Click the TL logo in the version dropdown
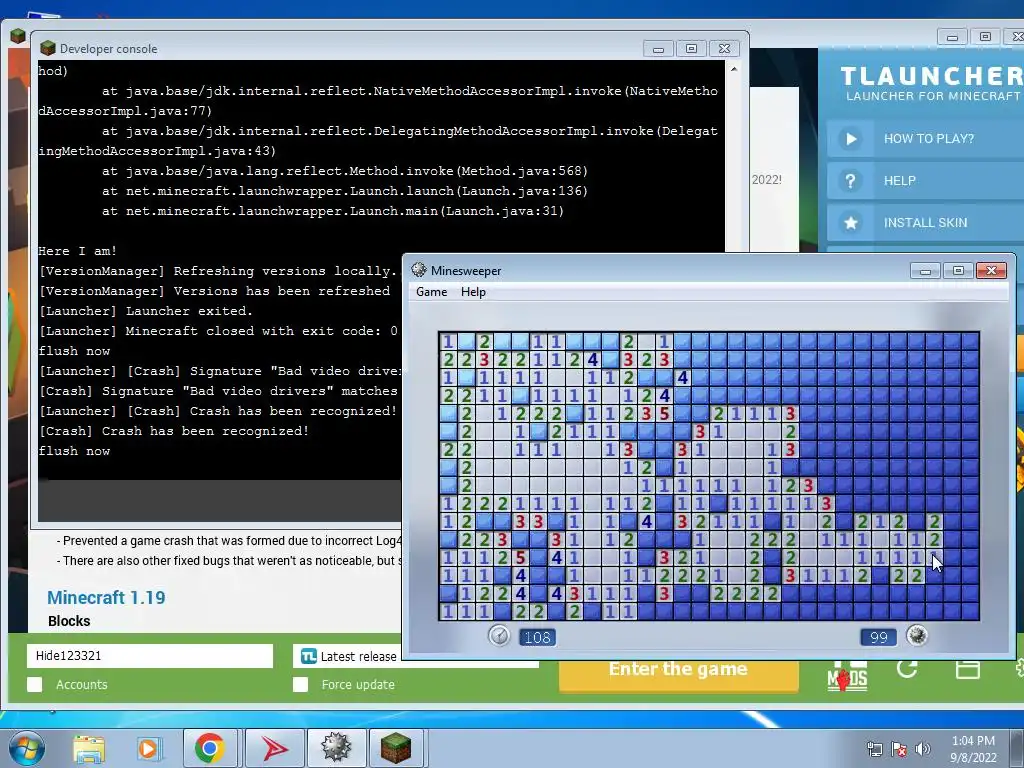 point(308,656)
